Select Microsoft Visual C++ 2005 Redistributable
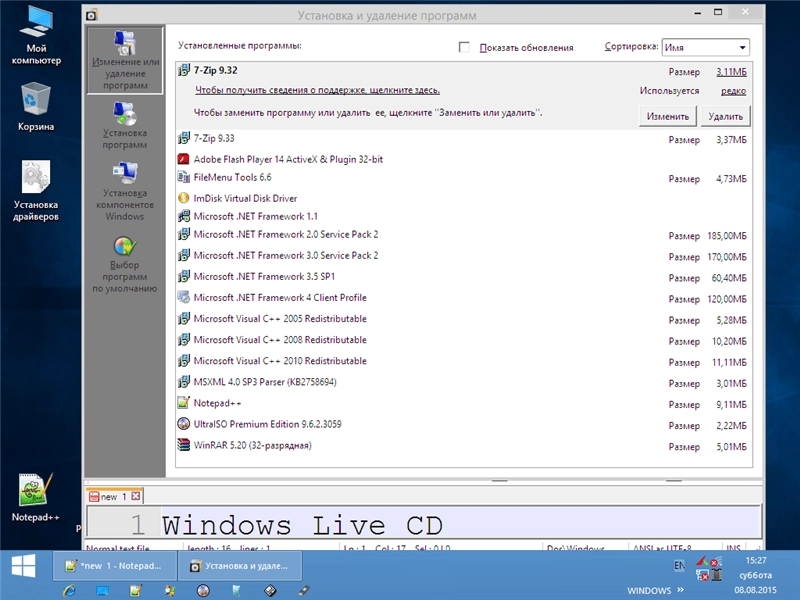 click(x=464, y=319)
